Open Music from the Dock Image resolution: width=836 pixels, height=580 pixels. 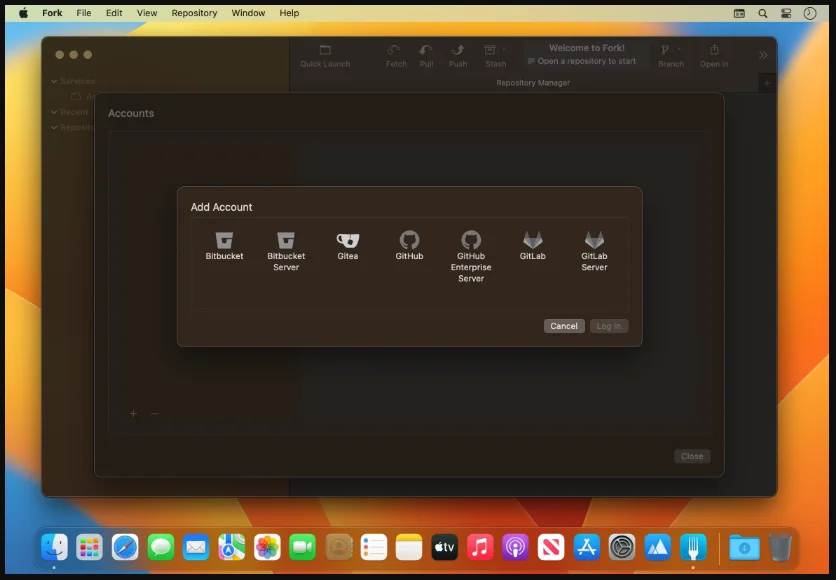(480, 547)
